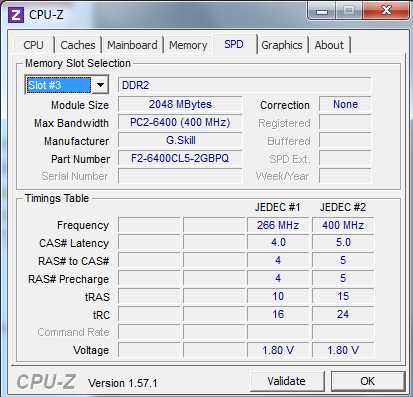Screen dimensions: 413x397
Task: Click the CAS# Latency 5.0 cell
Action: tap(343, 242)
